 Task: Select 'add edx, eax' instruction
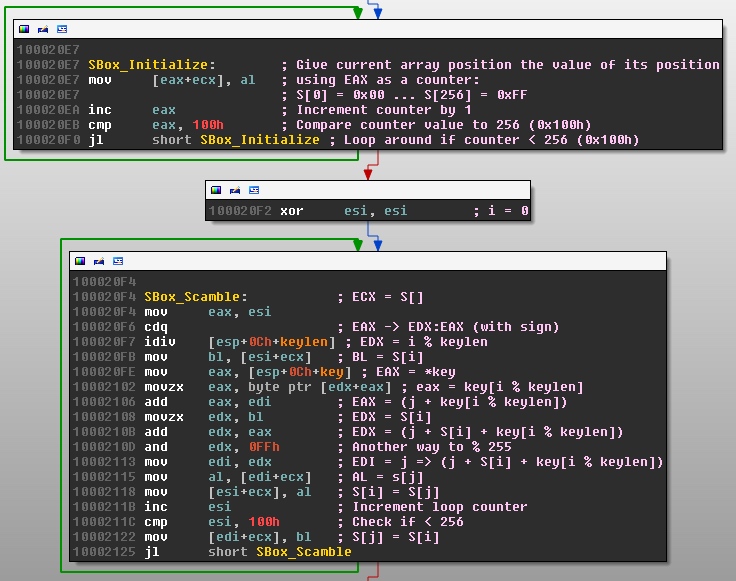pos(207,432)
